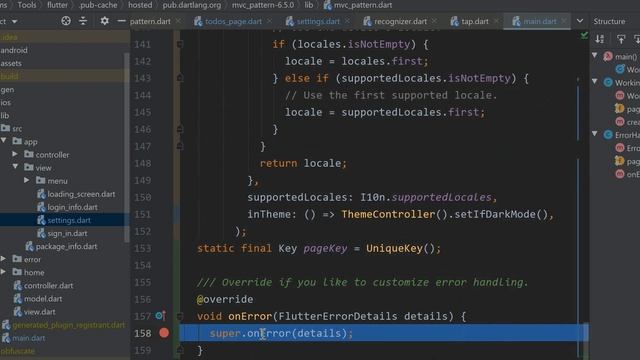
Task: Fold onError method at line 157
Action: tap(180, 316)
